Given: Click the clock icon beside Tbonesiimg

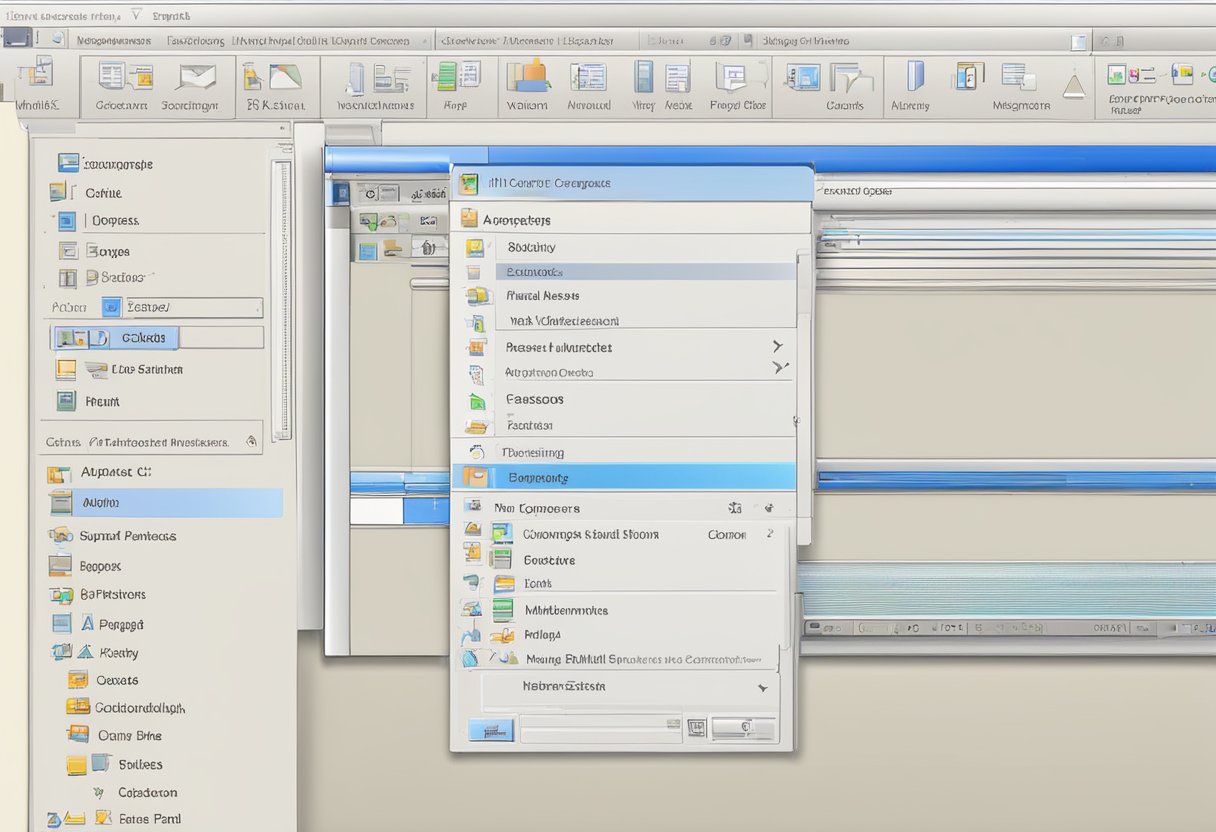Looking at the screenshot, I should pos(477,452).
